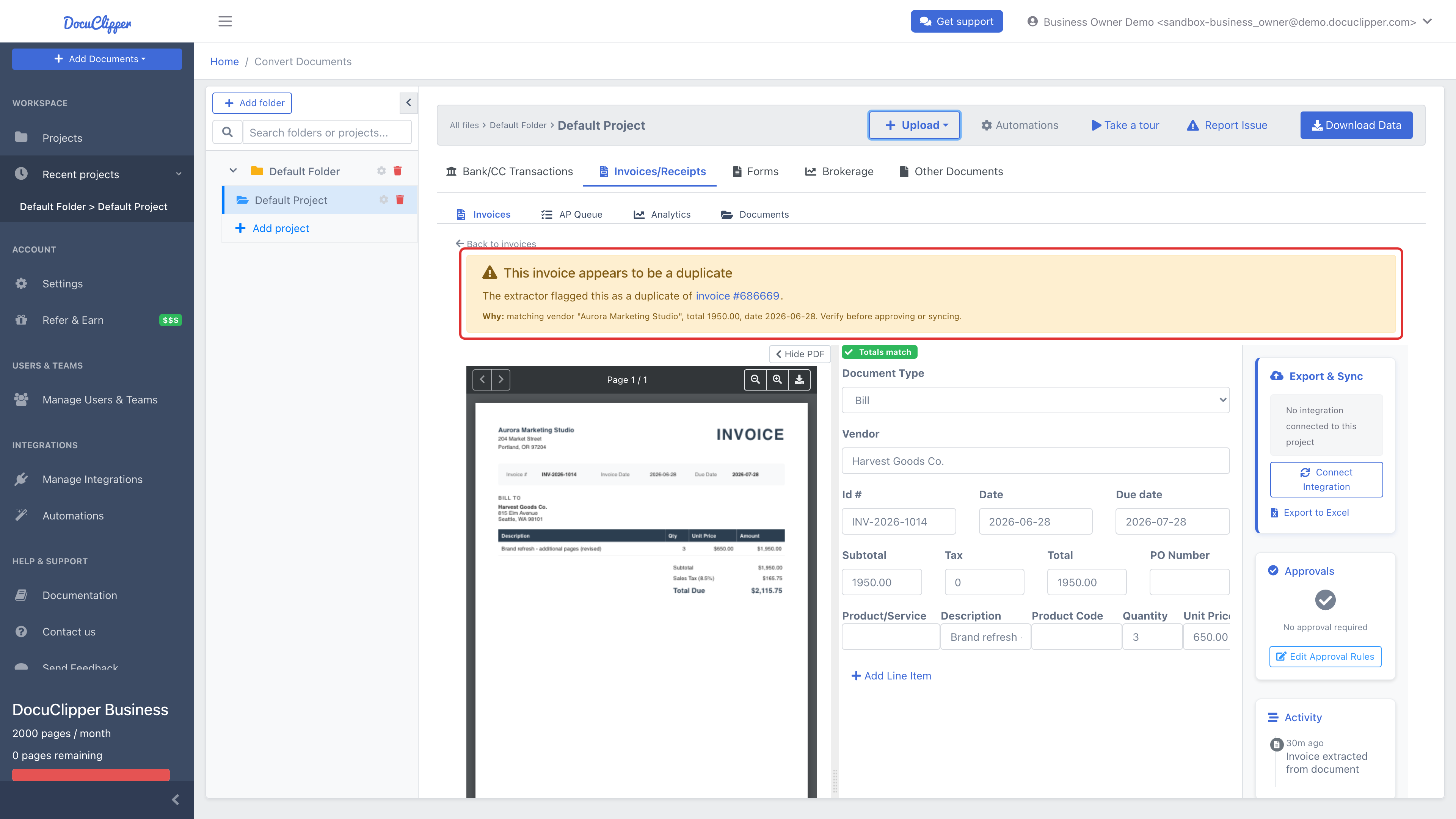
Task: Click Get support button
Action: click(956, 22)
